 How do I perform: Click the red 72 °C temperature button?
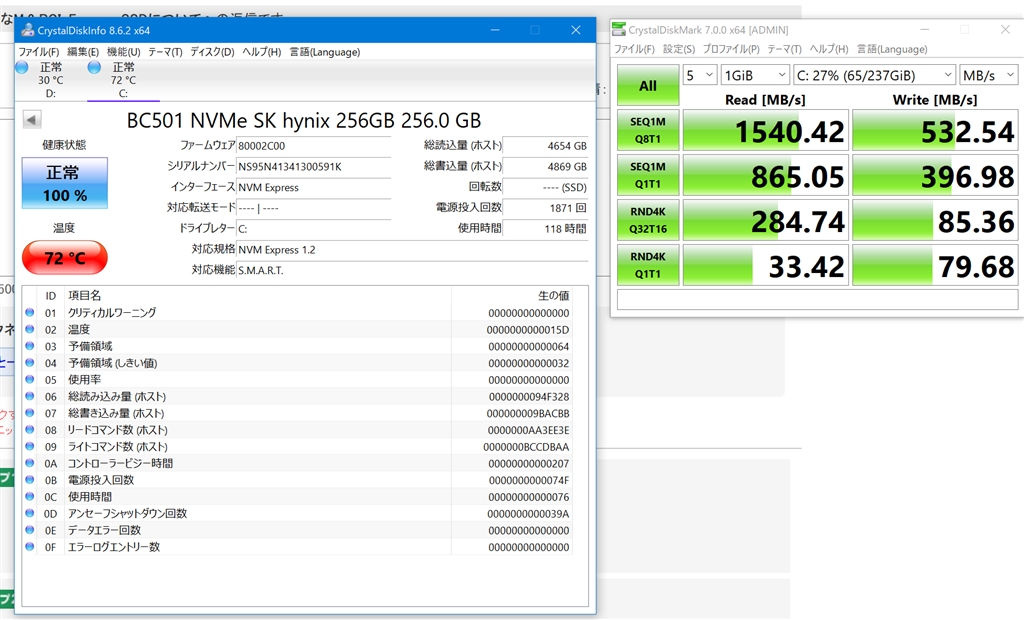coord(65,257)
